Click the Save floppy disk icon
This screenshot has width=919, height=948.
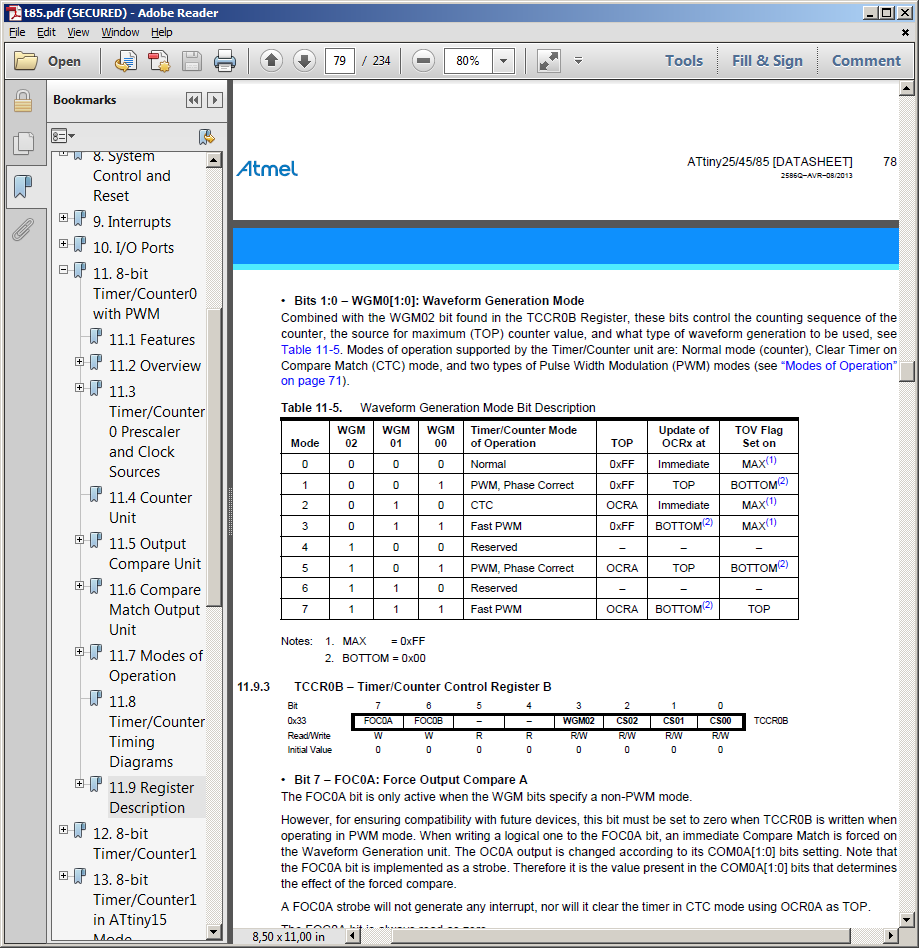tap(192, 61)
